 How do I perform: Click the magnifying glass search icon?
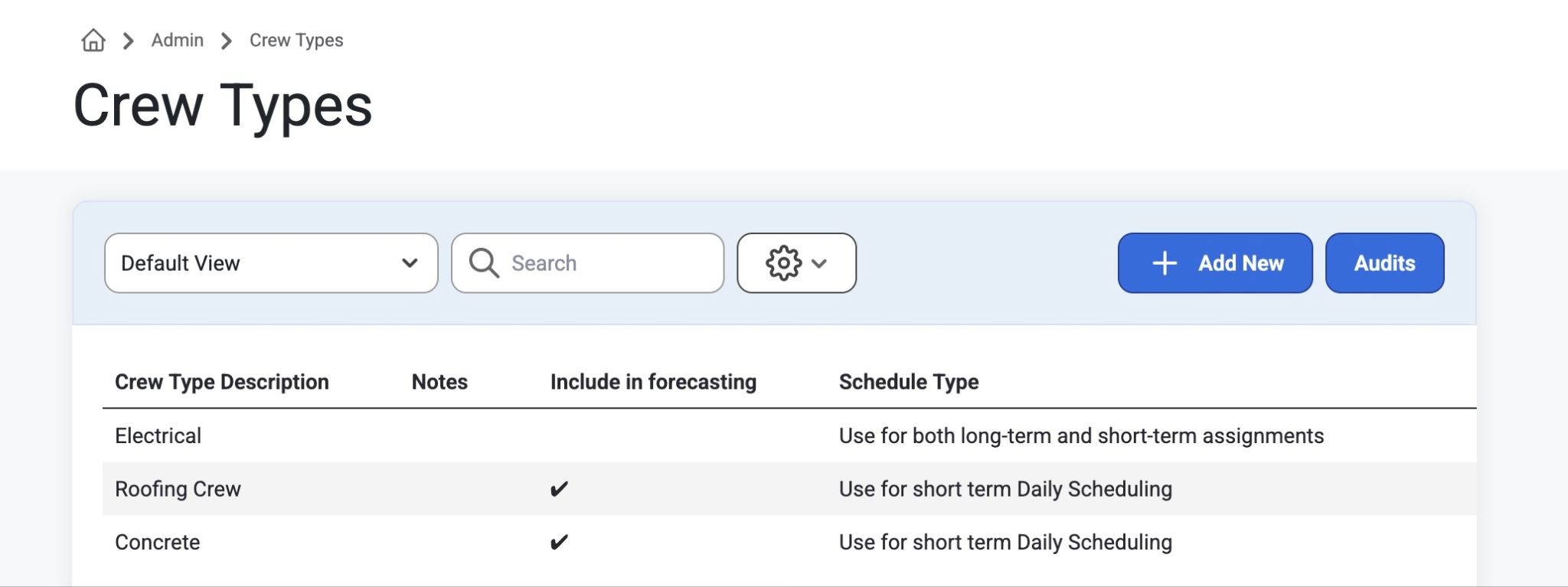[484, 263]
